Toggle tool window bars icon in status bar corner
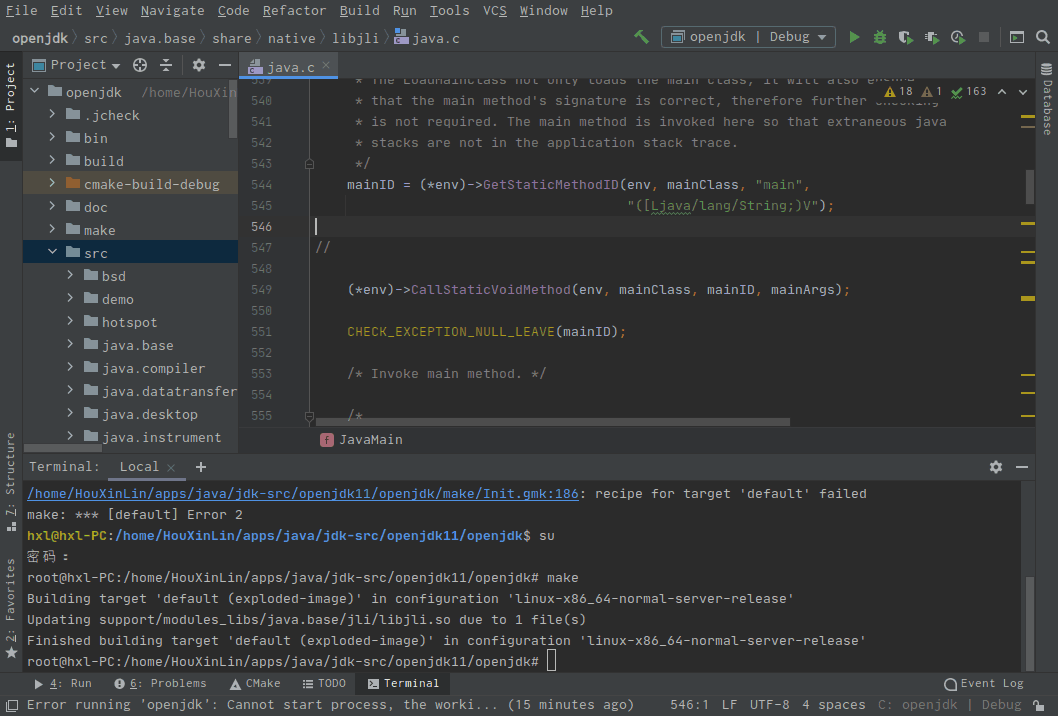 click(x=11, y=705)
